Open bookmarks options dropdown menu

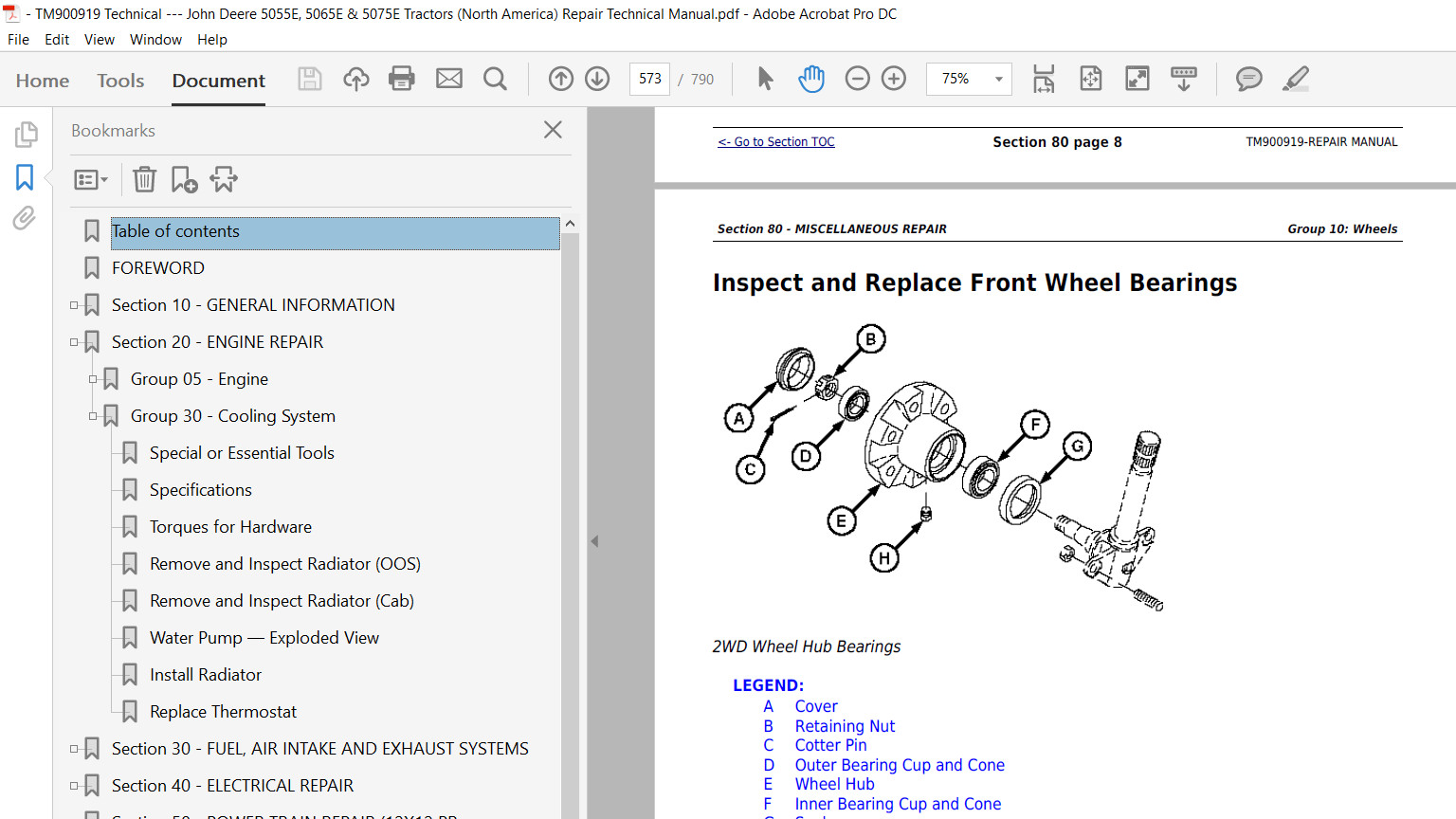91,179
